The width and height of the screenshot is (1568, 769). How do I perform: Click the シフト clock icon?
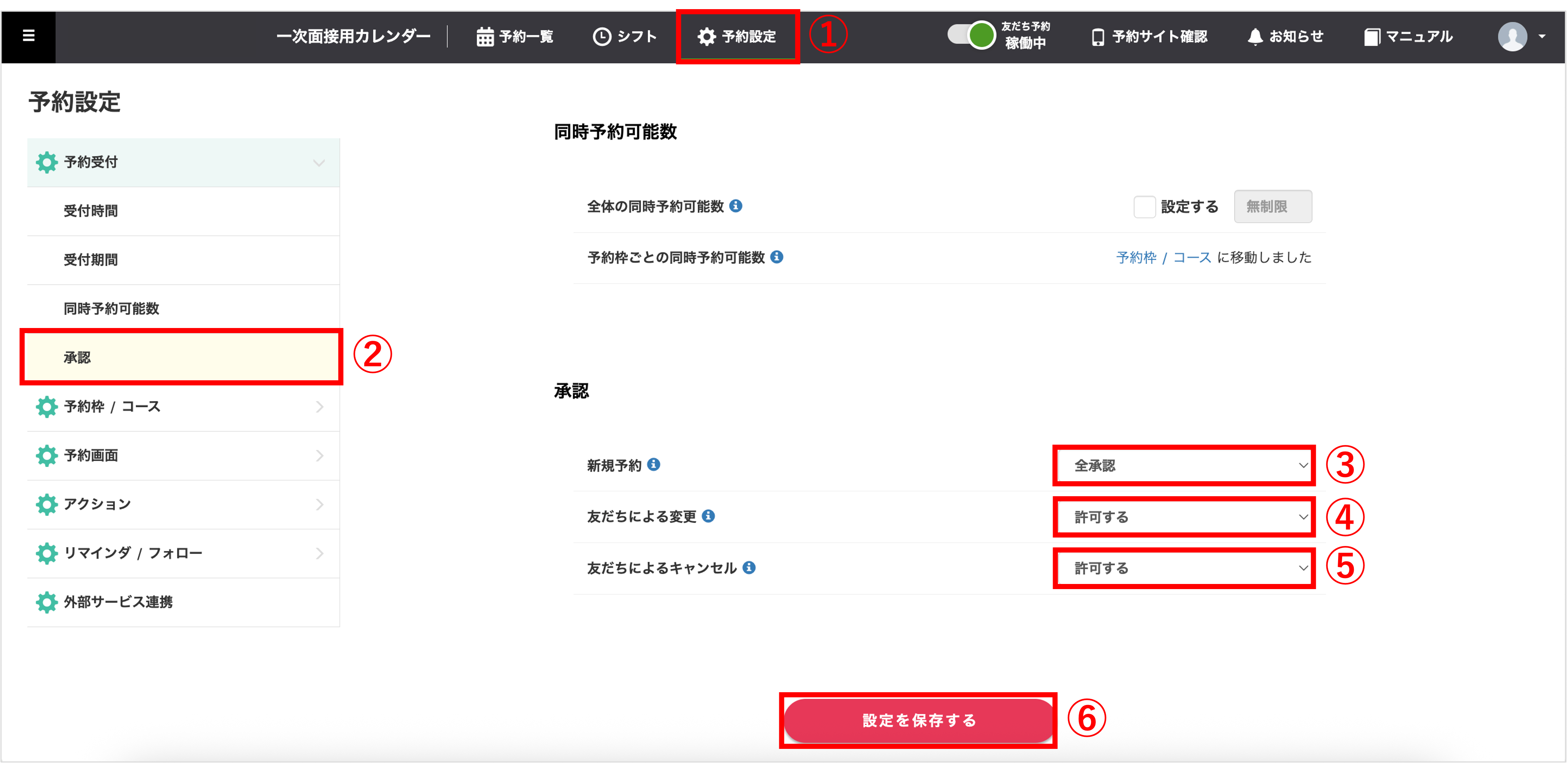[x=601, y=37]
